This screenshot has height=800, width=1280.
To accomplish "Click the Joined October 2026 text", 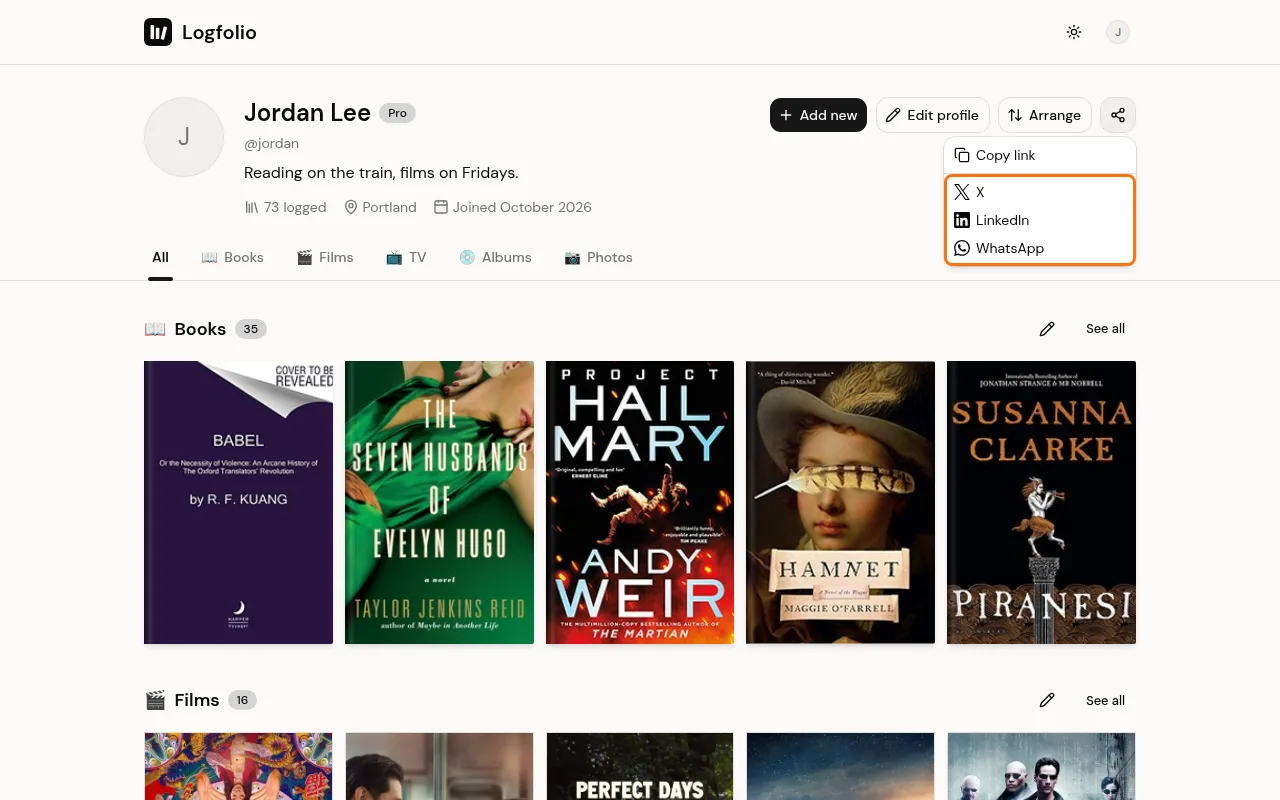I will pos(512,207).
